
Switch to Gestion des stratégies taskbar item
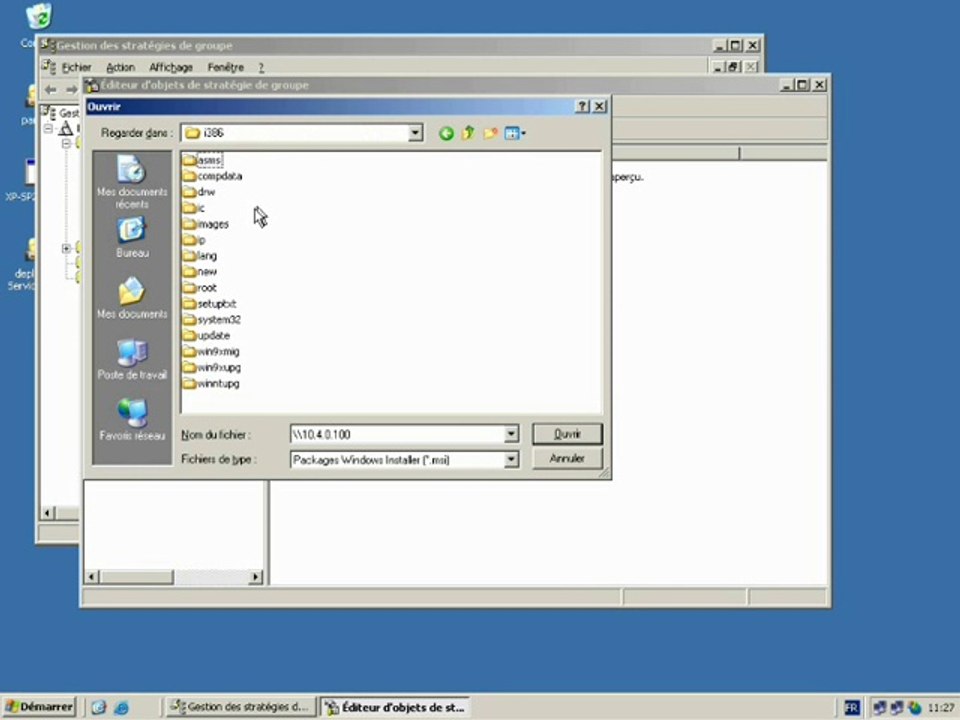point(241,707)
